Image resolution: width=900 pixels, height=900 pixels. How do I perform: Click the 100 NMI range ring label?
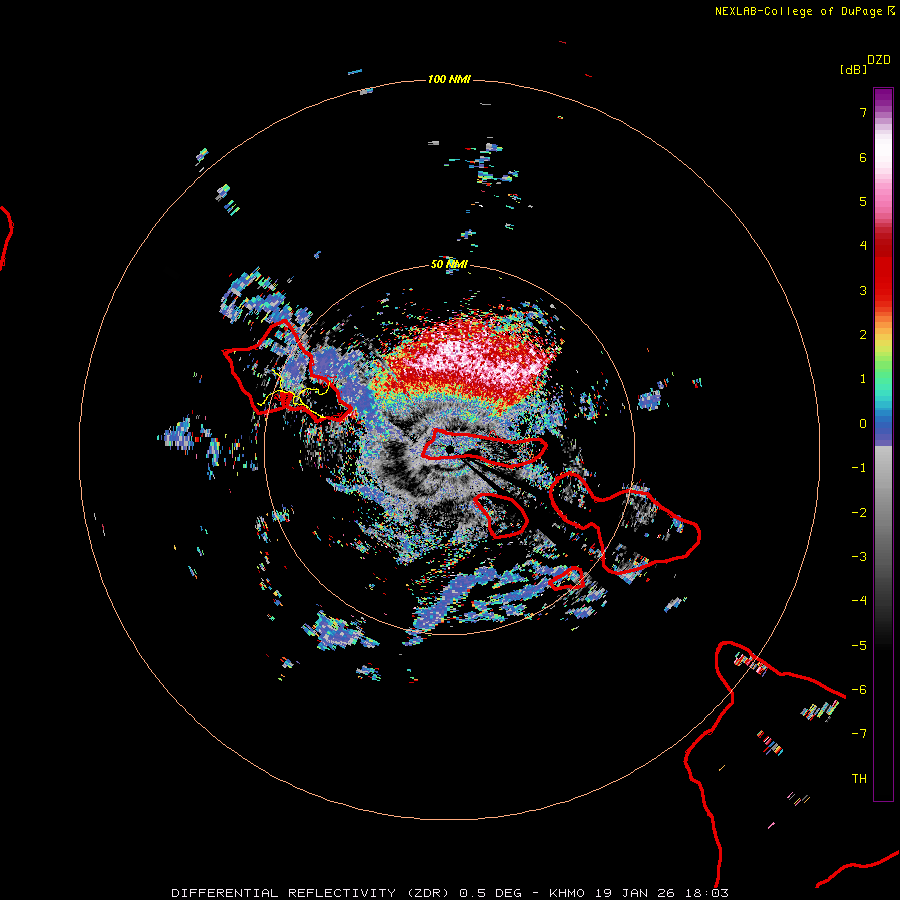tap(449, 79)
